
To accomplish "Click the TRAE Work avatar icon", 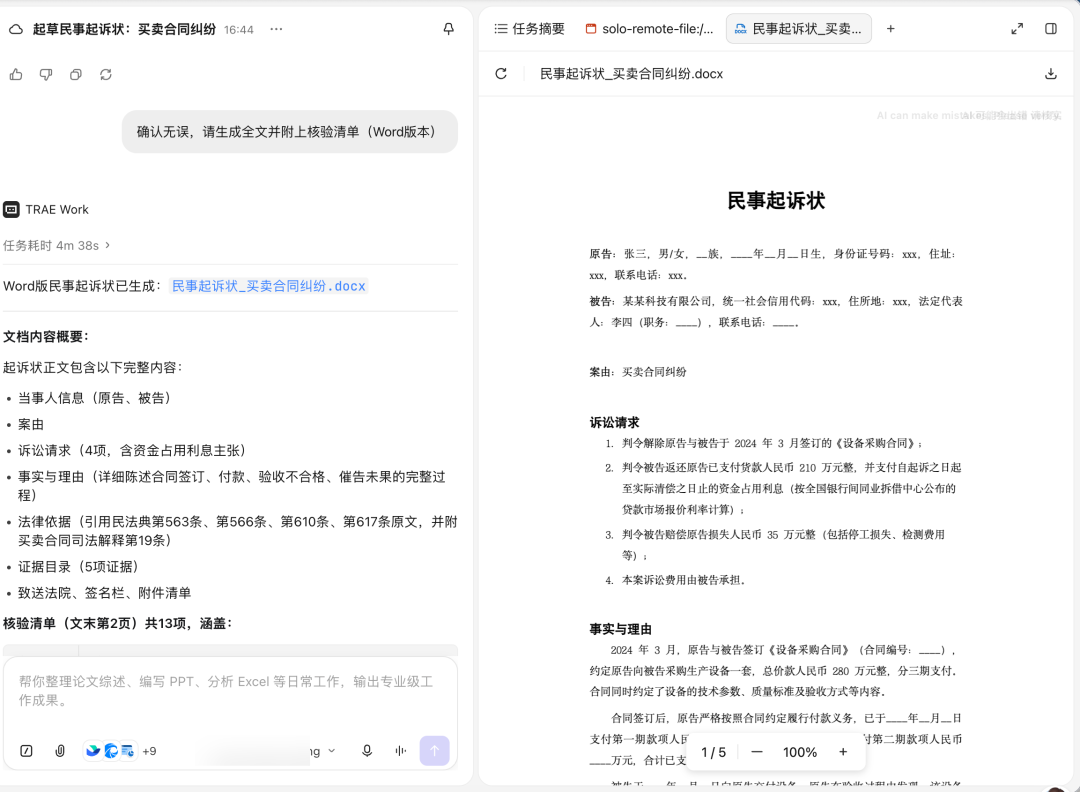I will (x=12, y=209).
